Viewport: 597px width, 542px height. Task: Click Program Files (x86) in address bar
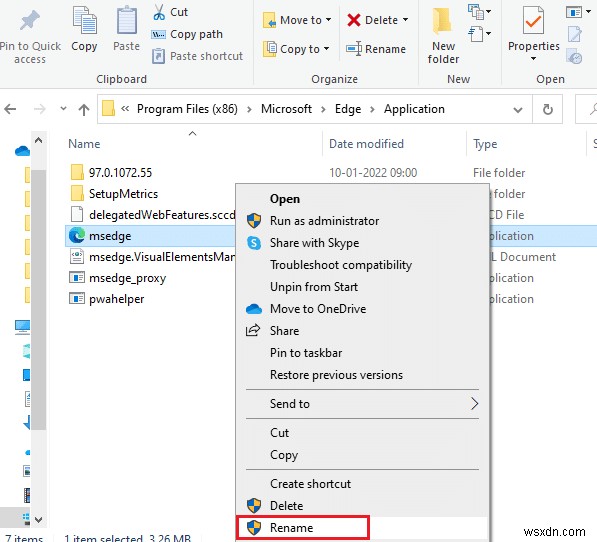click(187, 109)
